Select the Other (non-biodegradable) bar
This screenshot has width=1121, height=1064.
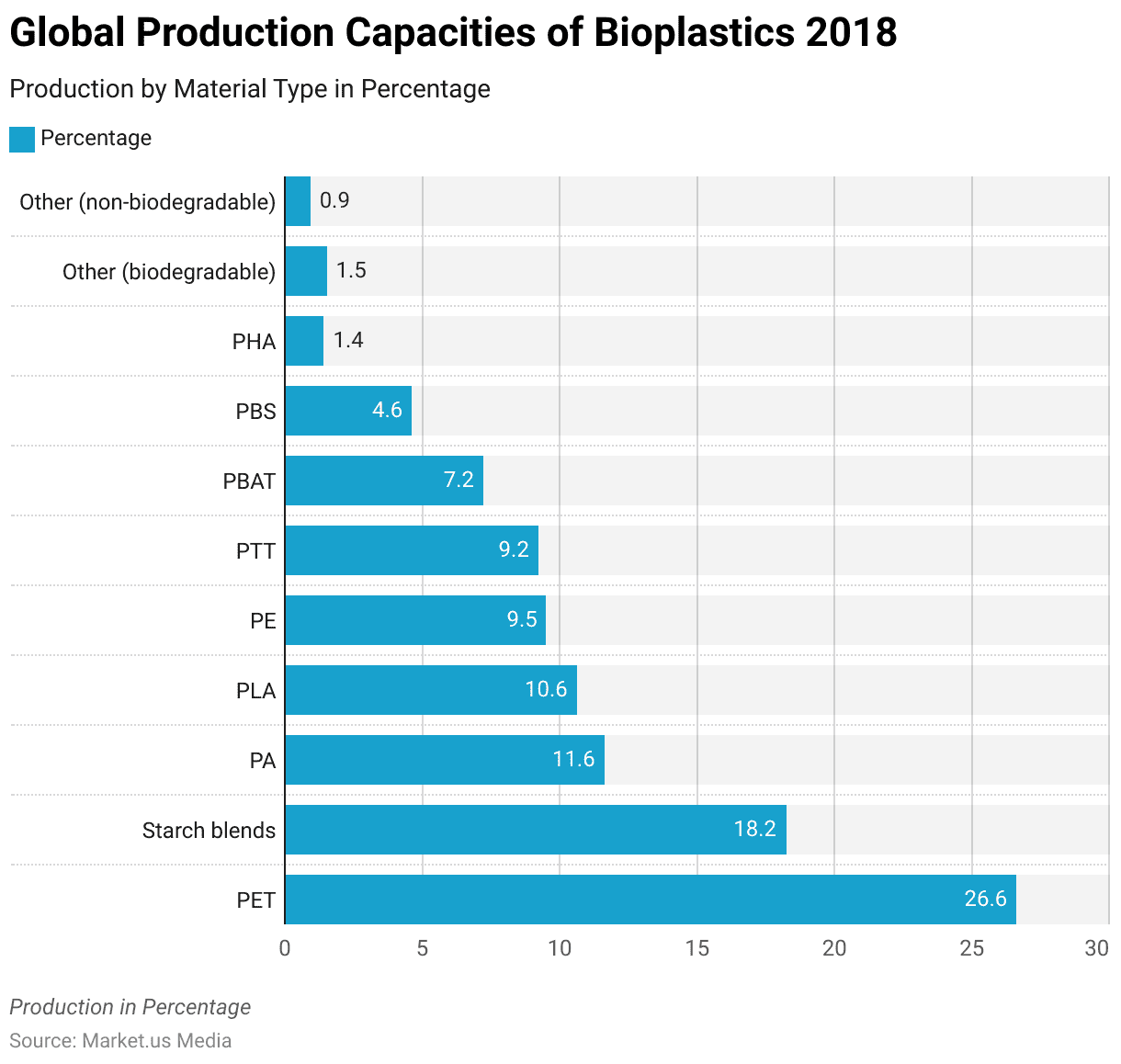[298, 201]
